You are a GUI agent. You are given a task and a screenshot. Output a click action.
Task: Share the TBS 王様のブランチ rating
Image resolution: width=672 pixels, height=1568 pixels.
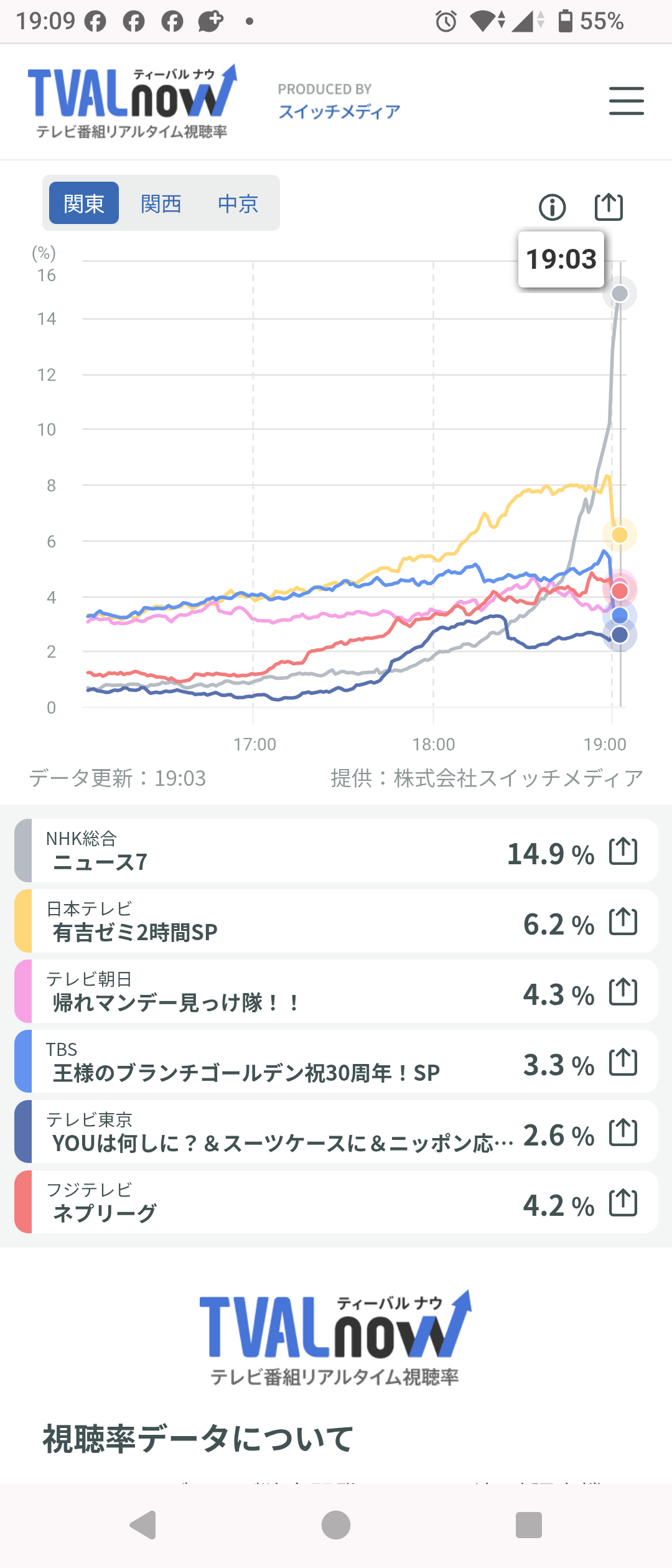click(623, 1062)
